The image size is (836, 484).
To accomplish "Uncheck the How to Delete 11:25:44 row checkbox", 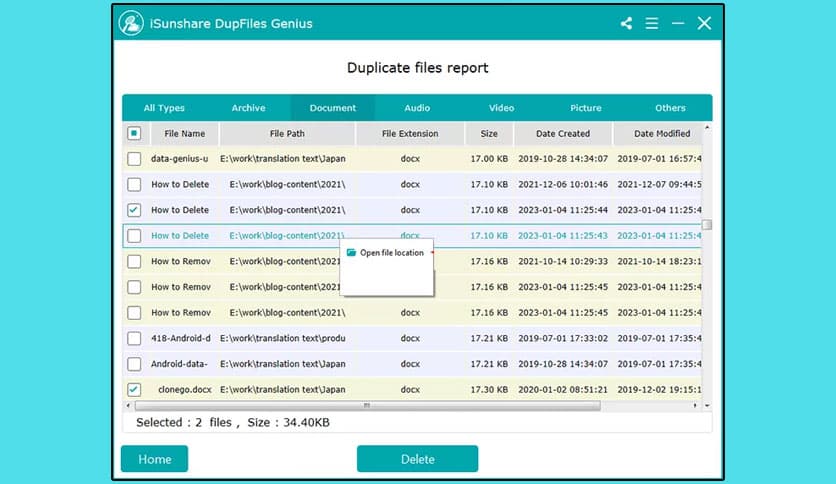I will tap(134, 210).
